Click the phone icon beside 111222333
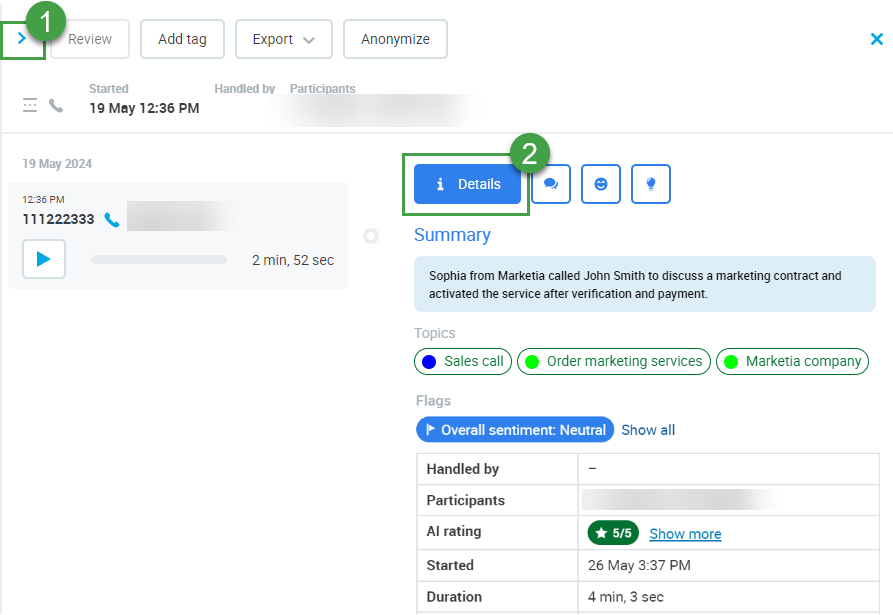Screen dimensions: 893x615 click(x=111, y=220)
